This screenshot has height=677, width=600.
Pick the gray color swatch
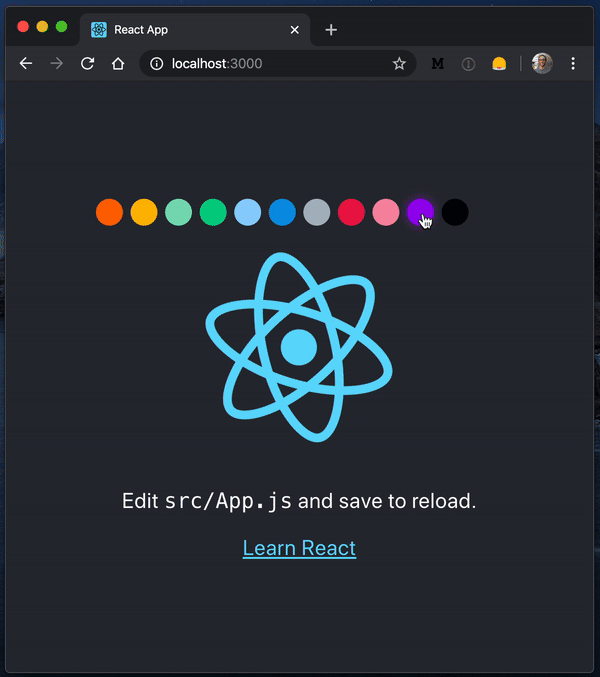tap(316, 212)
